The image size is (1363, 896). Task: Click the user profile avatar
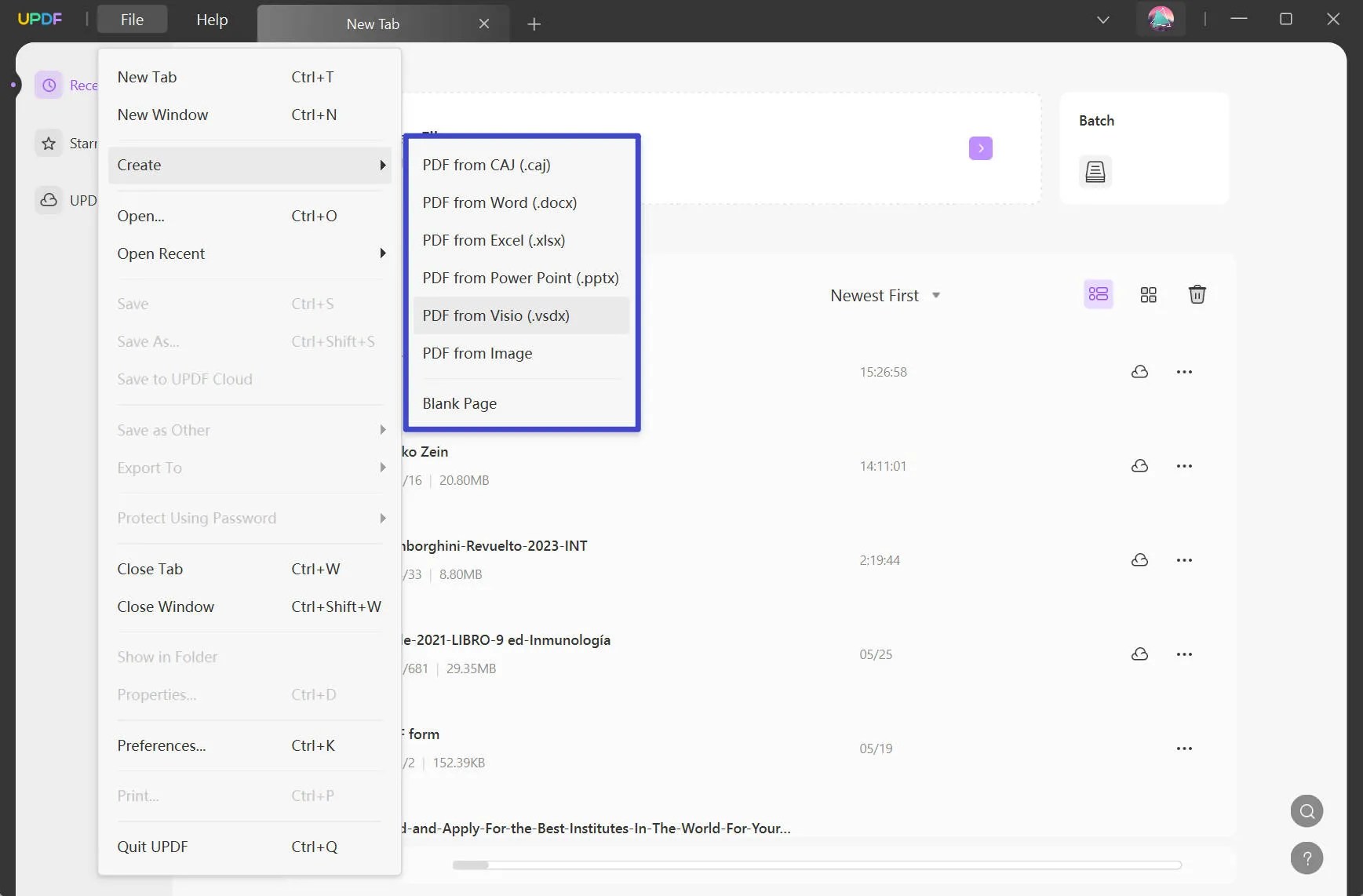pos(1161,18)
